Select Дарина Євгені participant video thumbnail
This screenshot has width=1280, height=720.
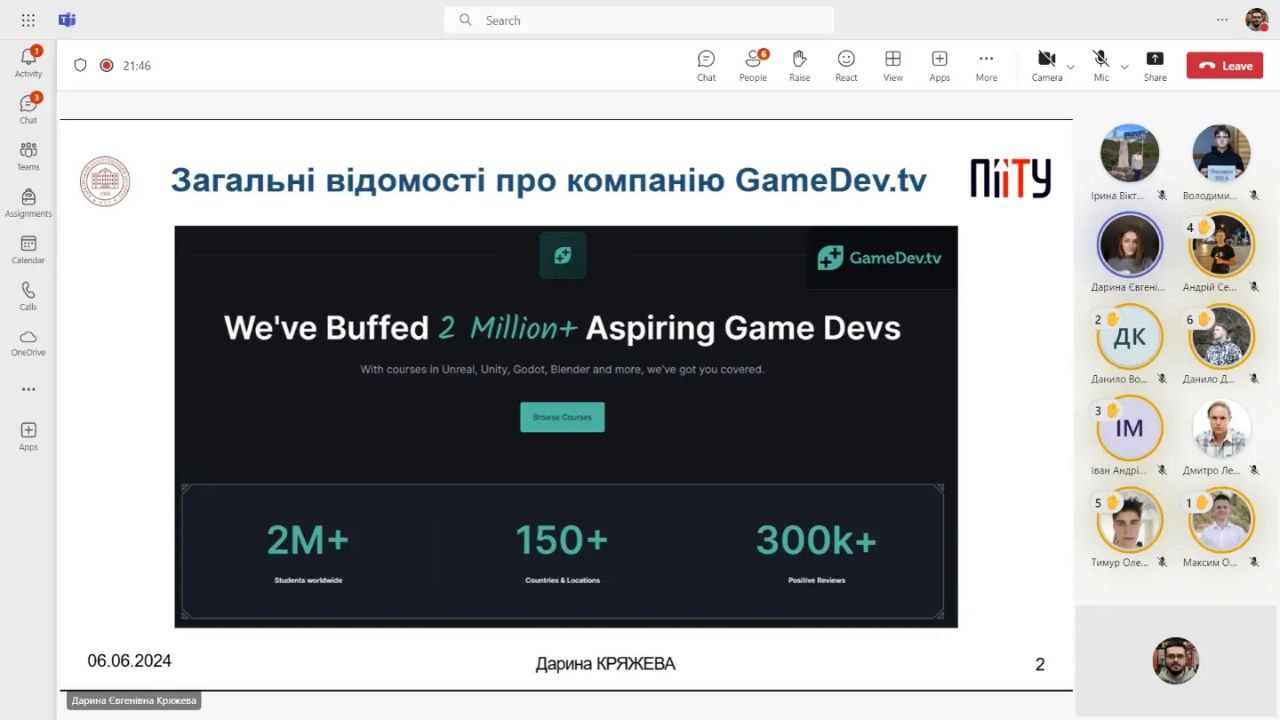click(x=1129, y=245)
